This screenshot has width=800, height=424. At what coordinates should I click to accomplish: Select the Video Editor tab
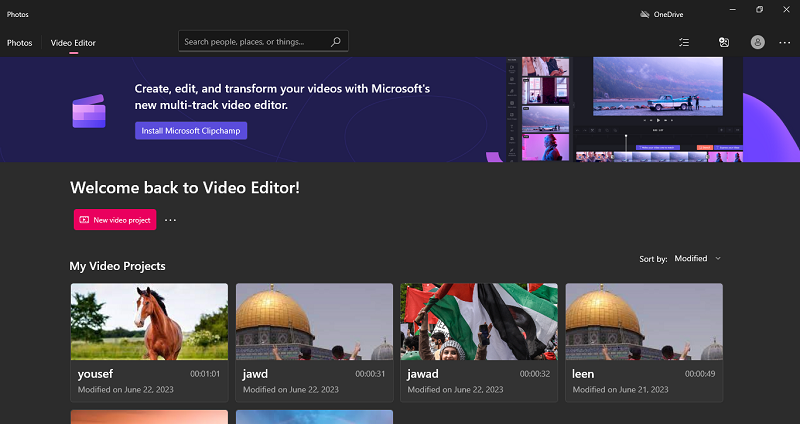click(73, 43)
